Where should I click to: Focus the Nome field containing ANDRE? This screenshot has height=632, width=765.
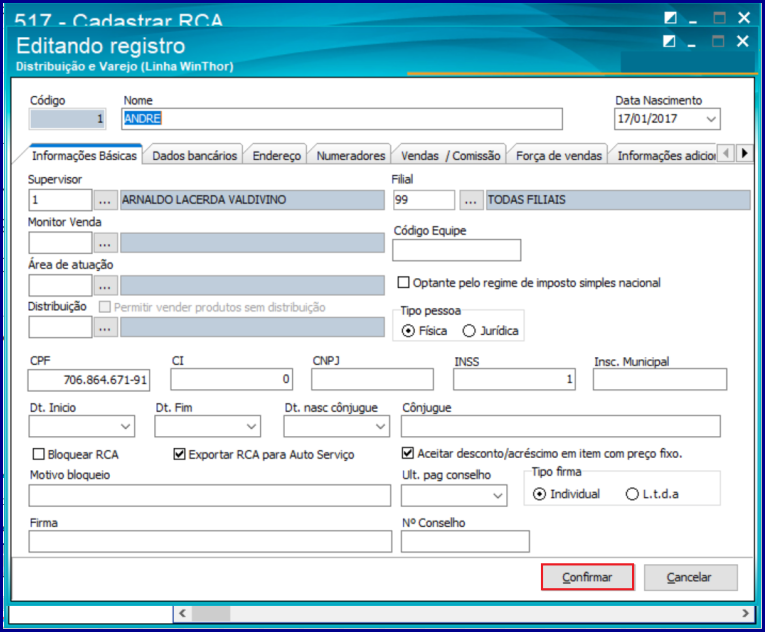click(x=342, y=119)
